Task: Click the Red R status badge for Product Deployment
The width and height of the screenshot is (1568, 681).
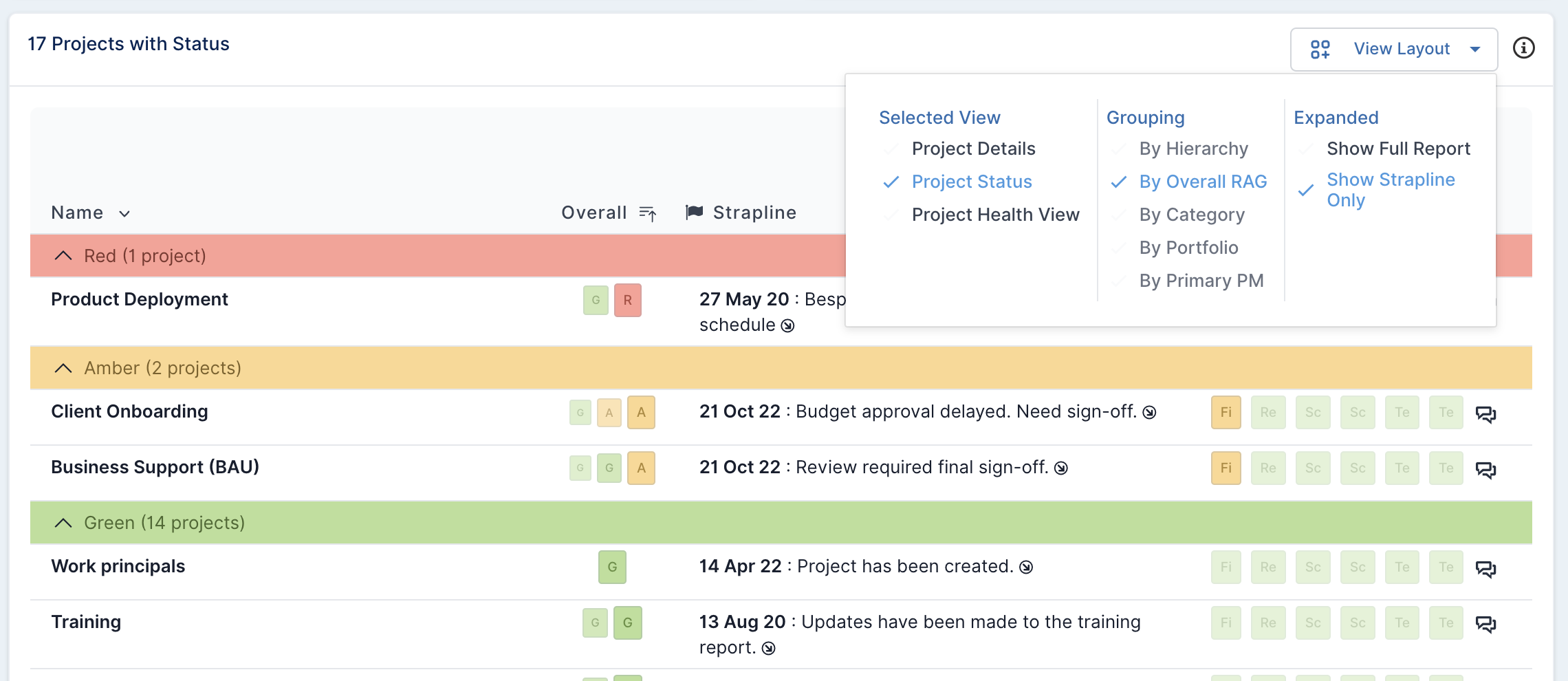Action: tap(627, 300)
